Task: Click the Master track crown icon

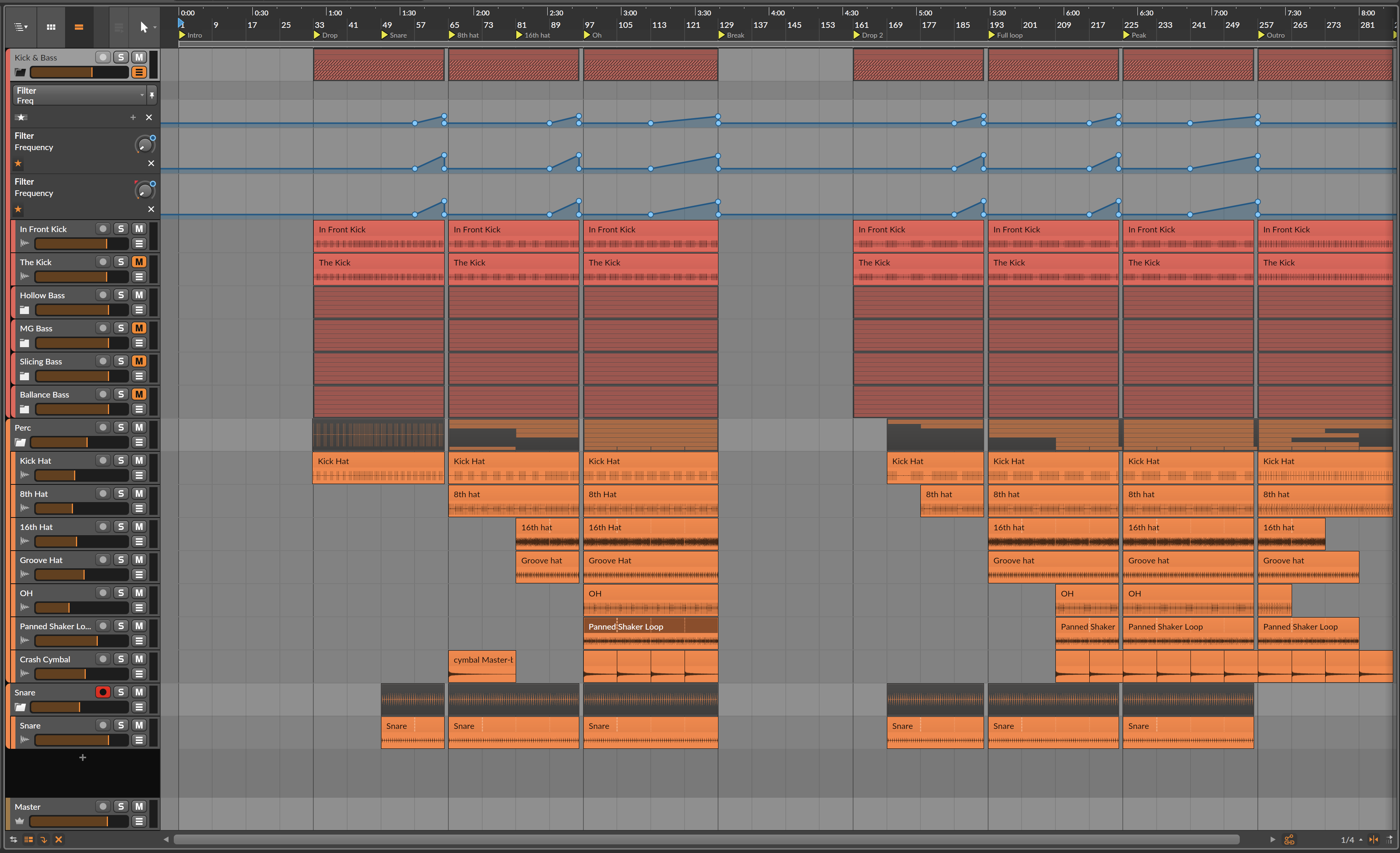Action: point(20,821)
